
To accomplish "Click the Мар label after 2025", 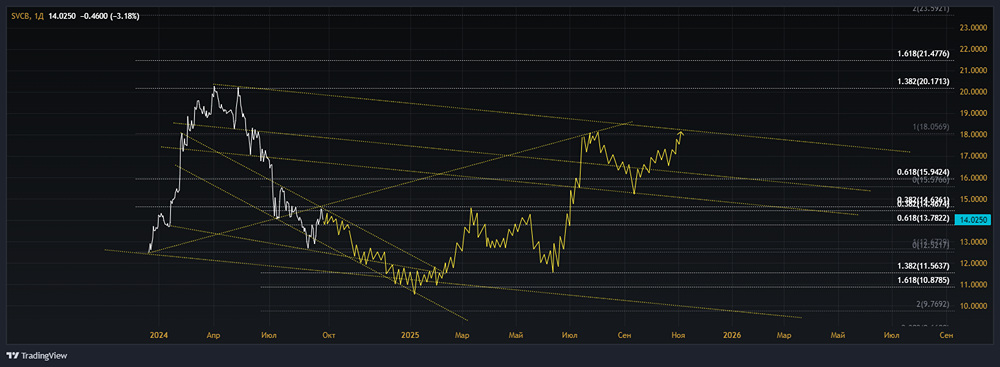I will pos(462,334).
